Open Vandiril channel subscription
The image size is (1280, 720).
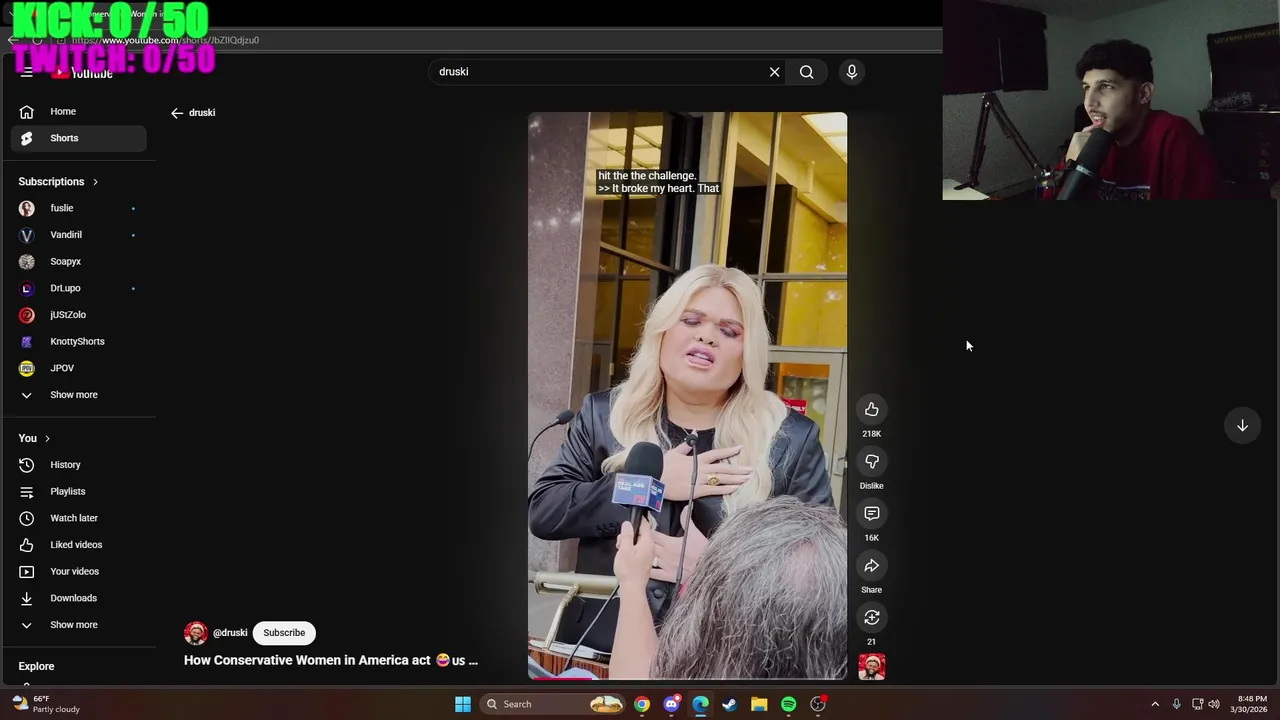tap(78, 235)
